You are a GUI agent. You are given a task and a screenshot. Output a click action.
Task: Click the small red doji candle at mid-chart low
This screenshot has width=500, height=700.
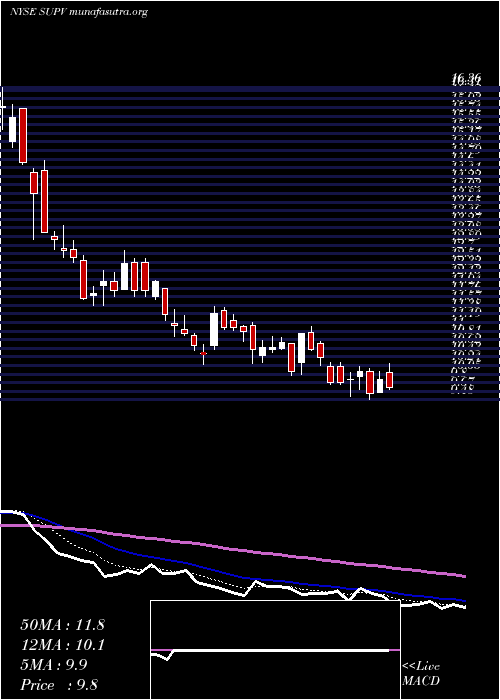tap(204, 353)
